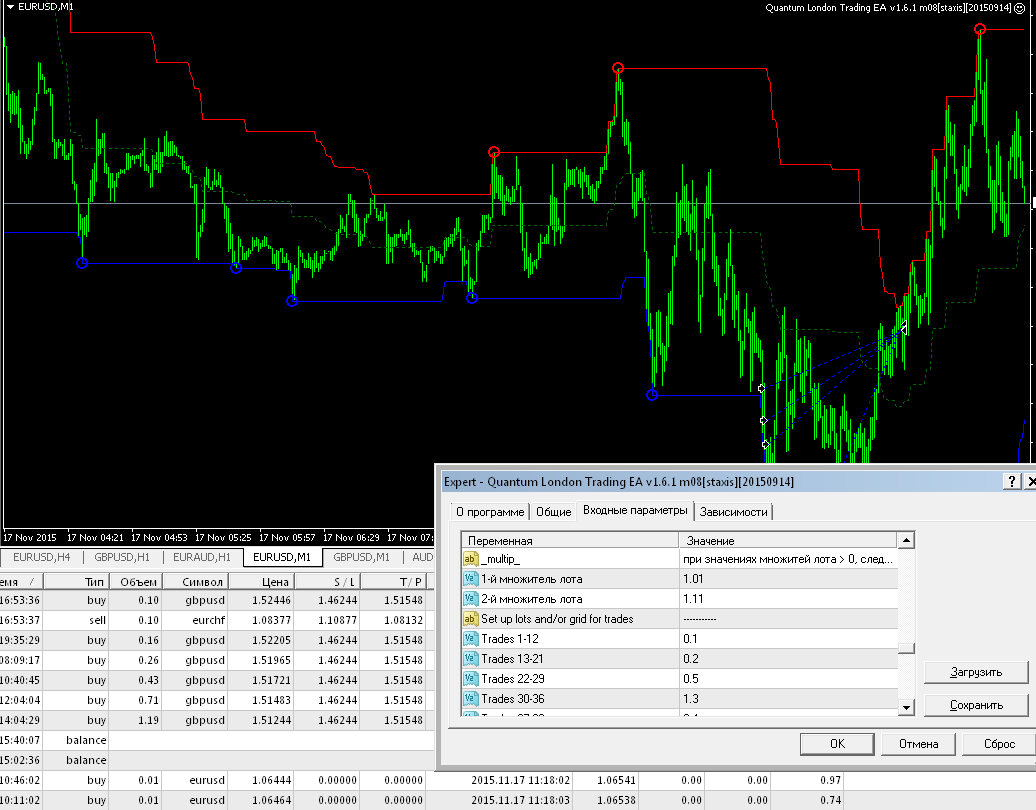This screenshot has width=1036, height=810.
Task: Click parameter list scroll down arrow
Action: click(906, 707)
